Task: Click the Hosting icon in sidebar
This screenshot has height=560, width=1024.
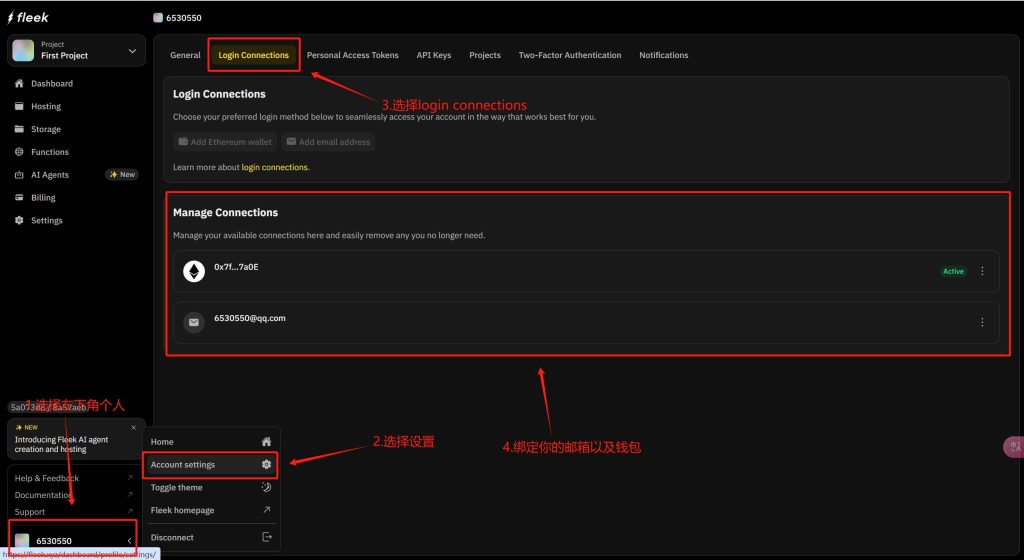Action: (x=19, y=106)
